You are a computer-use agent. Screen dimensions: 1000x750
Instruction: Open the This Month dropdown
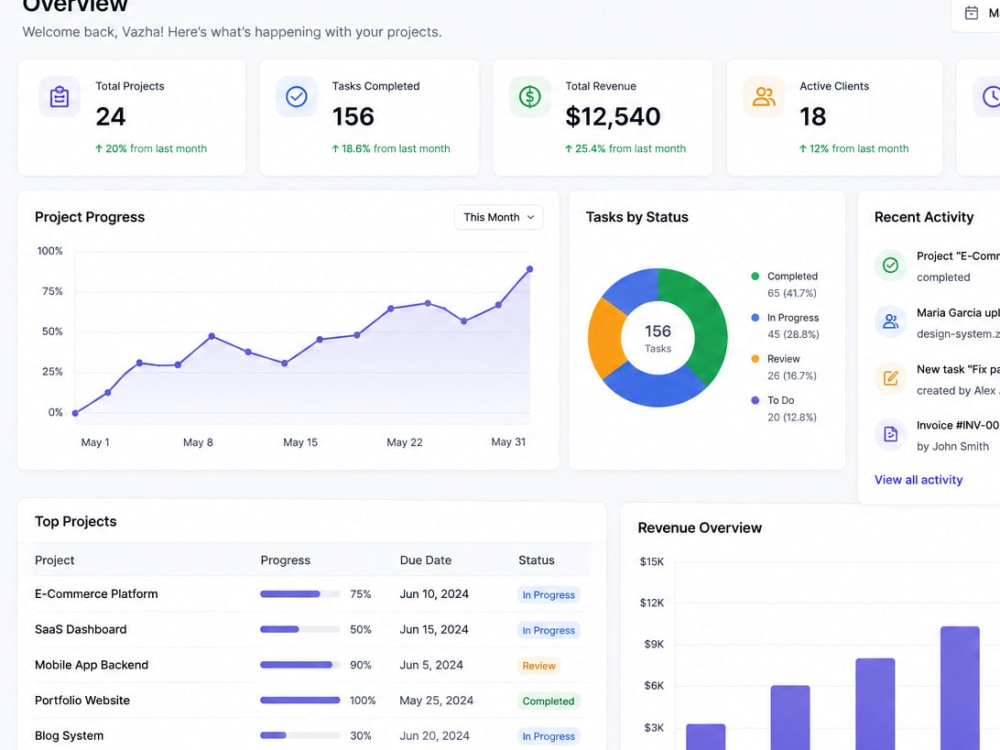(x=499, y=217)
